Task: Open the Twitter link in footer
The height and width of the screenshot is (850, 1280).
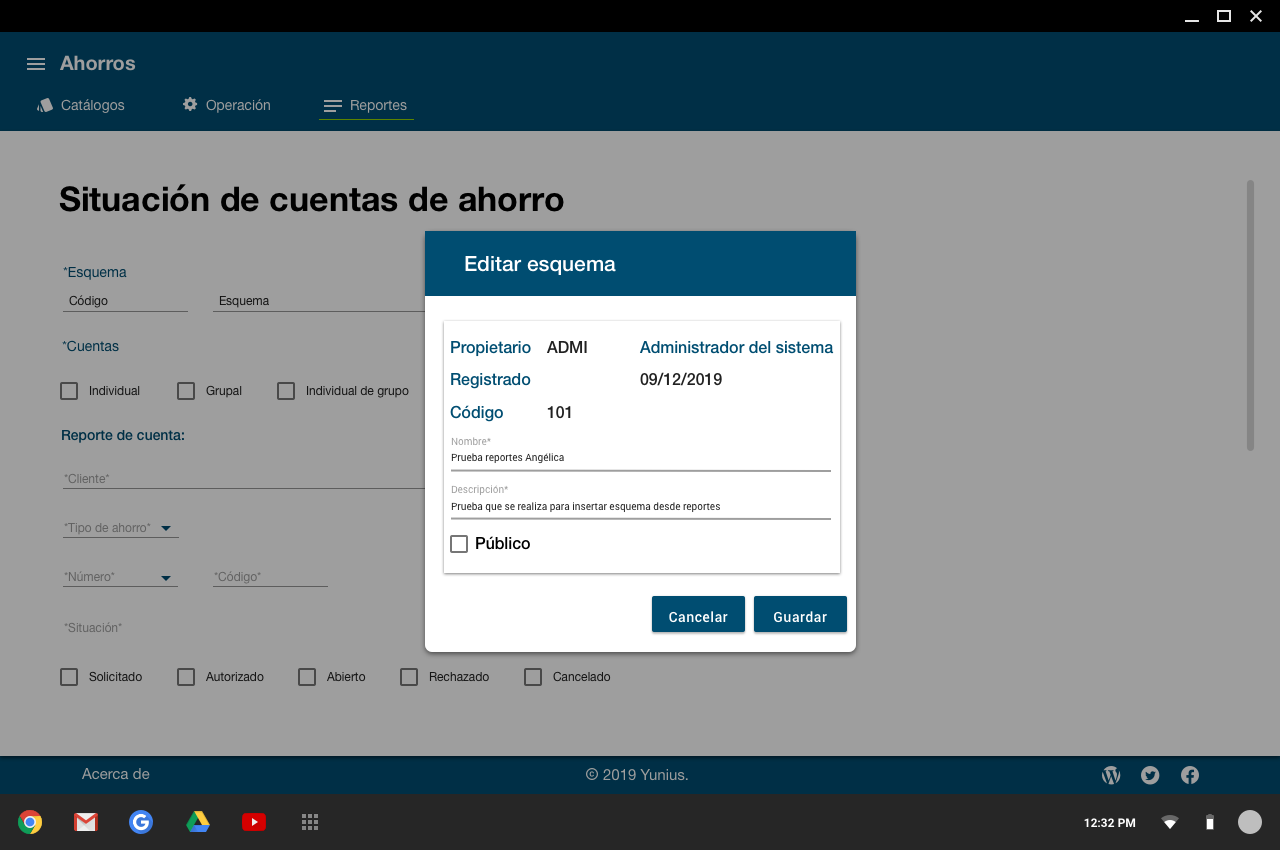Action: tap(1150, 775)
